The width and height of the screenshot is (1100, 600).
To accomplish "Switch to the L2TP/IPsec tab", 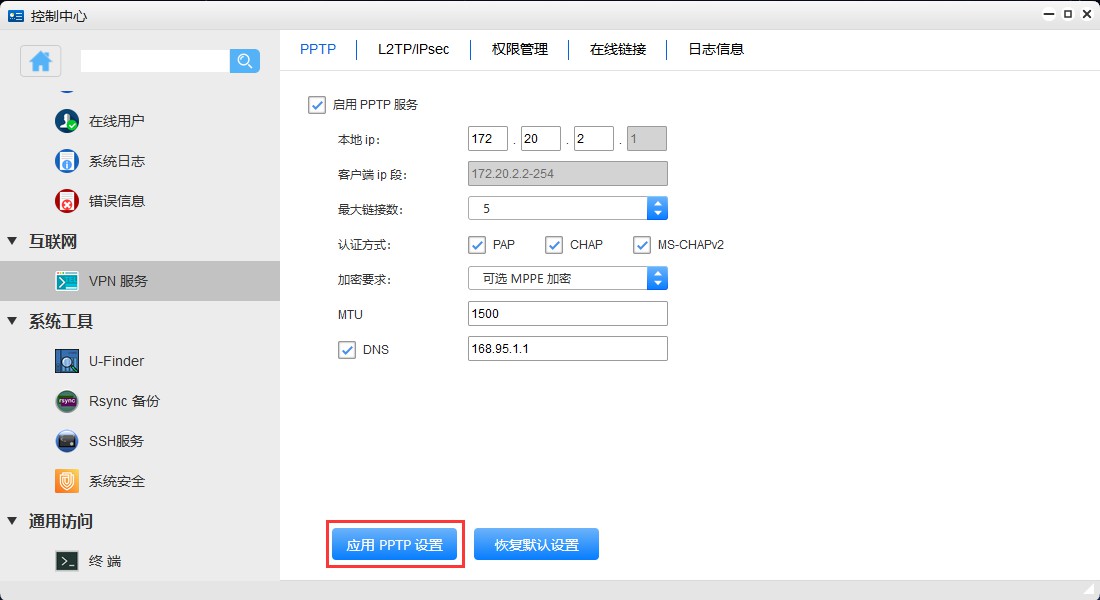I will [x=414, y=48].
